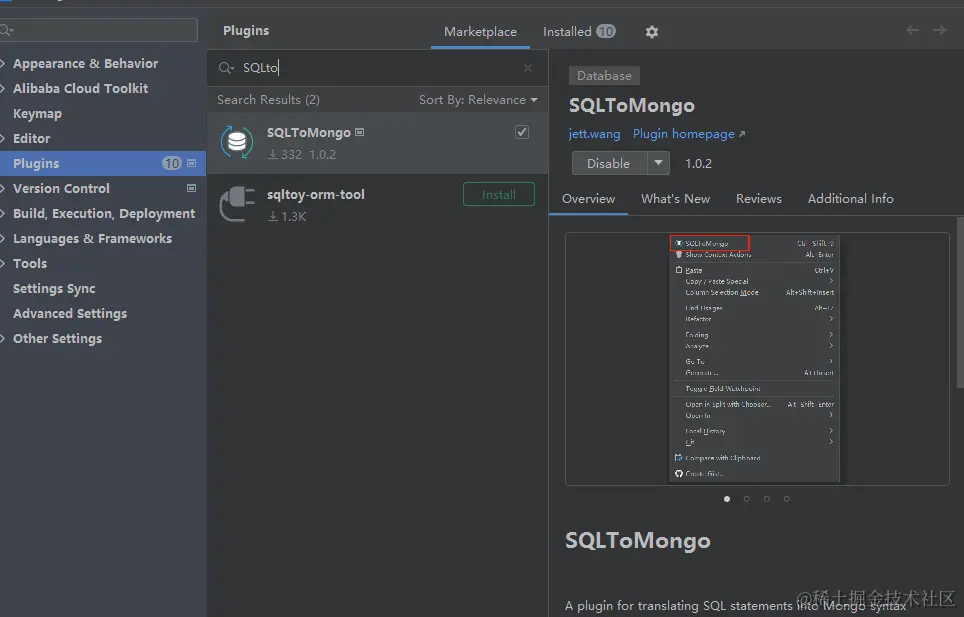Select the SQLToMongo search result name
The image size is (964, 617).
[x=309, y=132]
